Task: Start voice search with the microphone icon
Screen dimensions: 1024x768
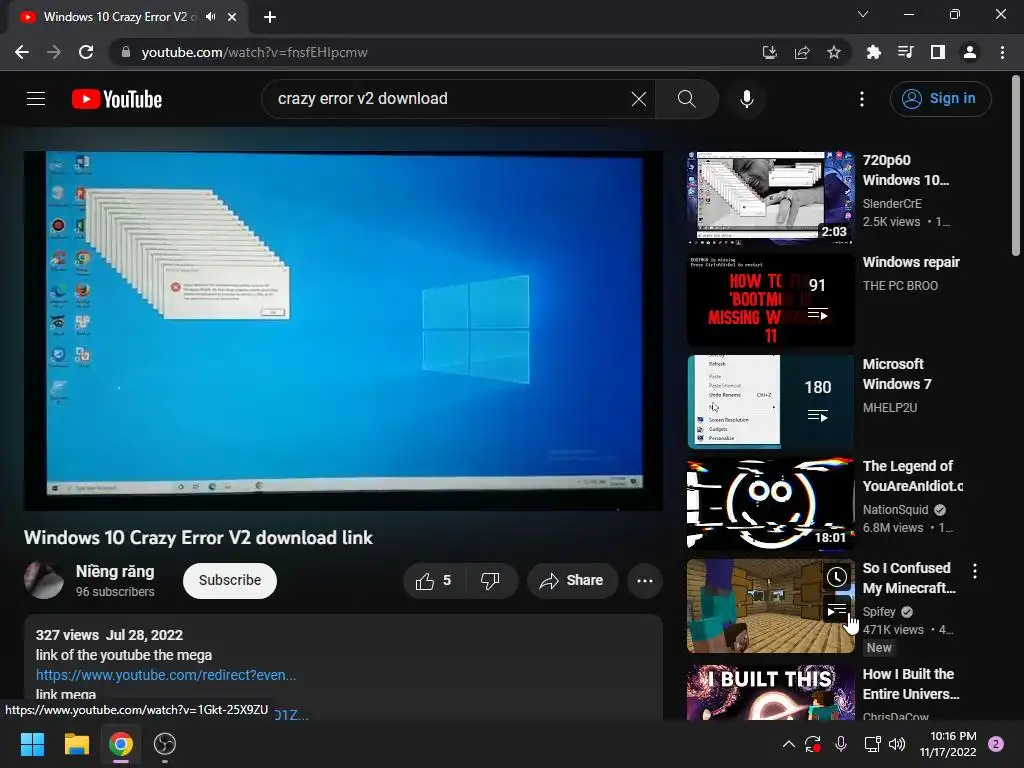Action: pos(746,99)
